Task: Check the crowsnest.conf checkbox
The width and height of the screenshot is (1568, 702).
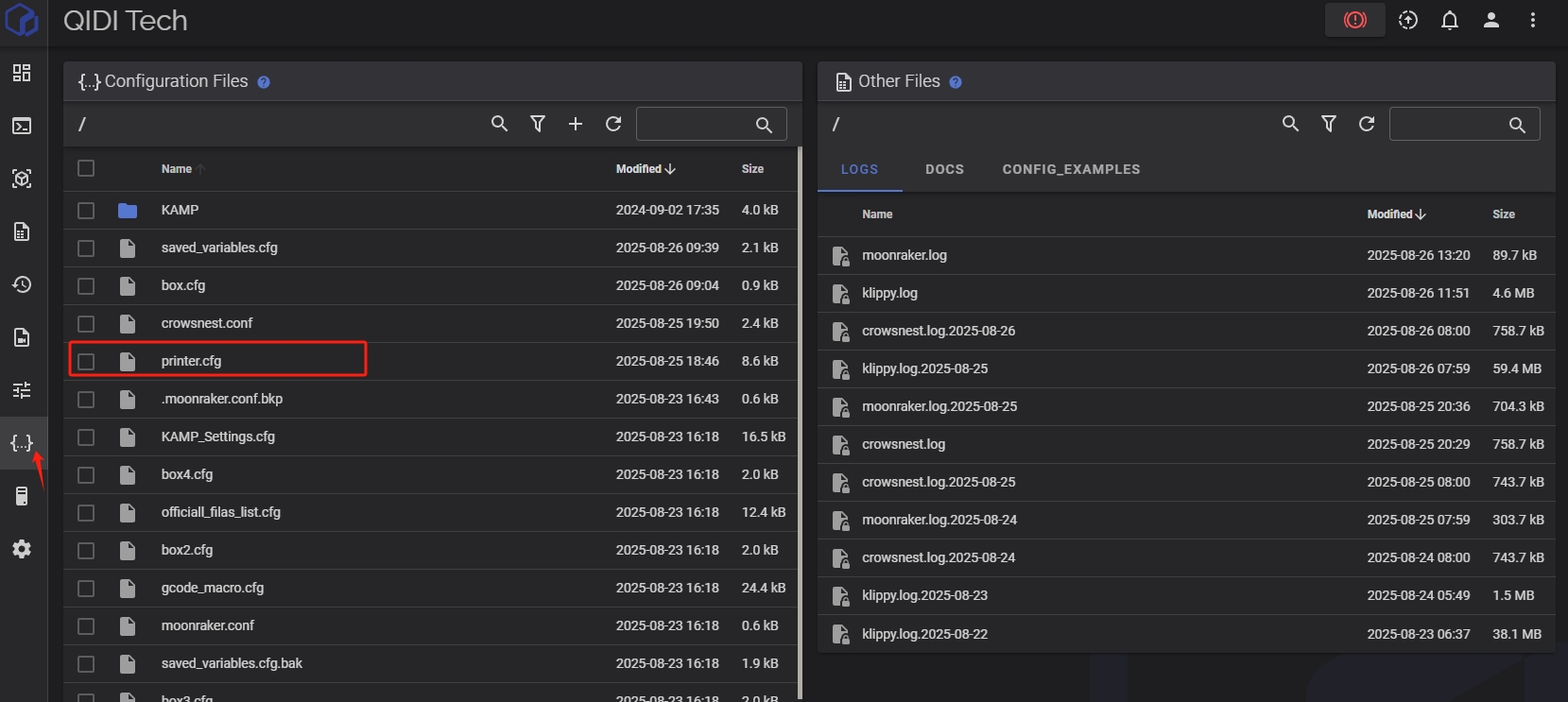Action: tap(86, 323)
